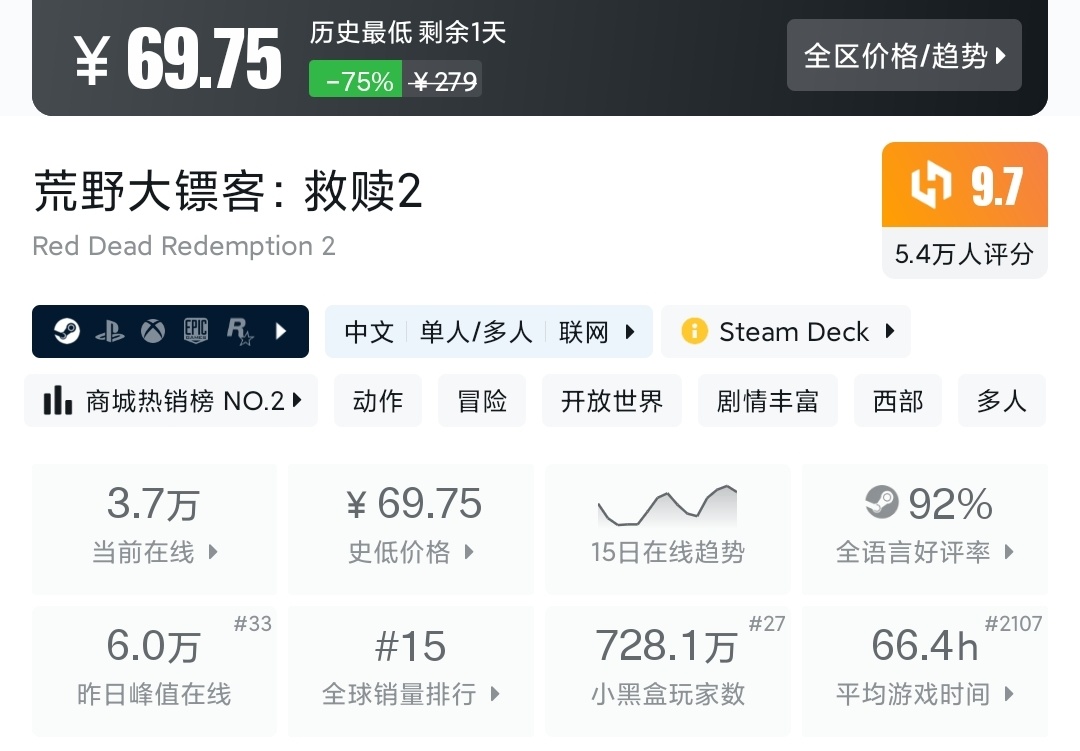Tap the Xiaoheihe score logo icon
The width and height of the screenshot is (1080, 751).
click(x=930, y=185)
